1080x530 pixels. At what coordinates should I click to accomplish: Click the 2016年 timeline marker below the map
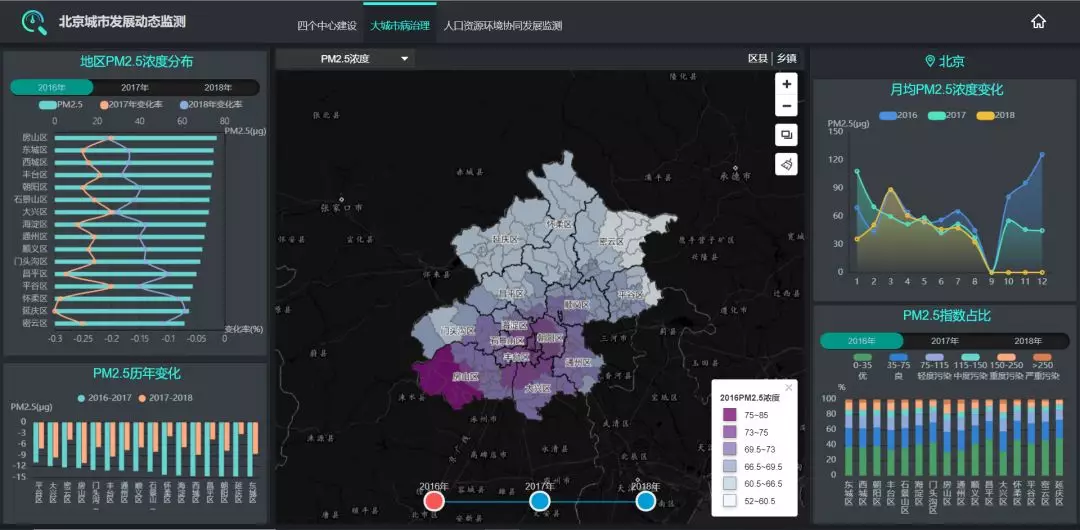(434, 500)
